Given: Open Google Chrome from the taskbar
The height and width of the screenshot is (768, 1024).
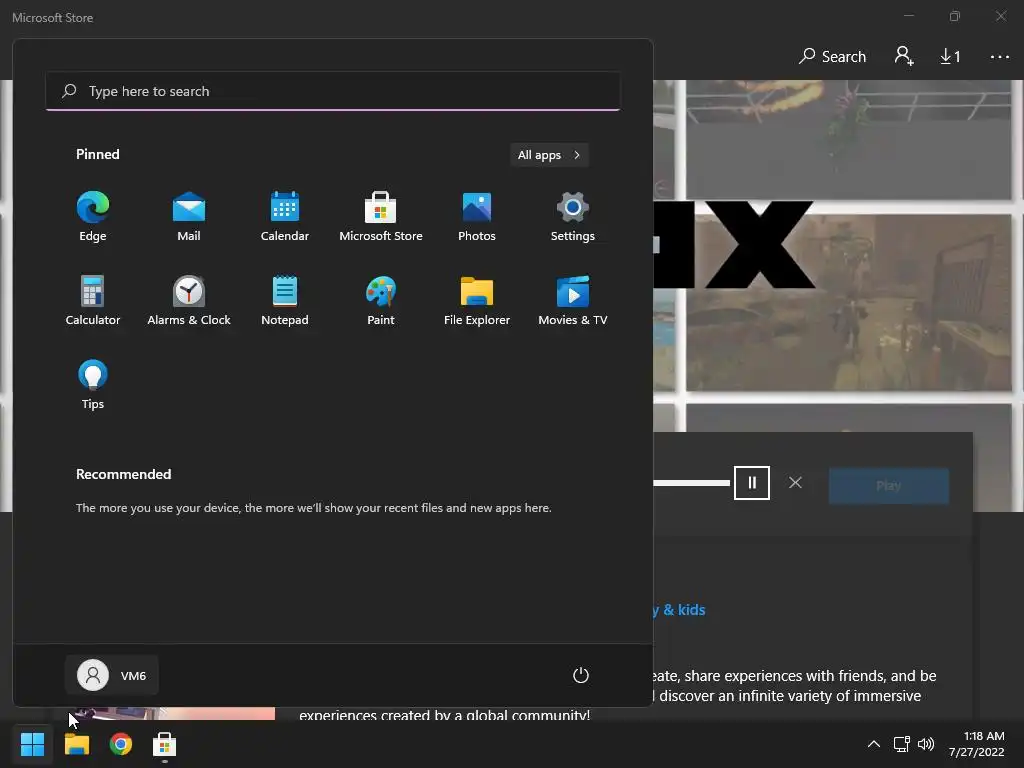Looking at the screenshot, I should point(121,744).
